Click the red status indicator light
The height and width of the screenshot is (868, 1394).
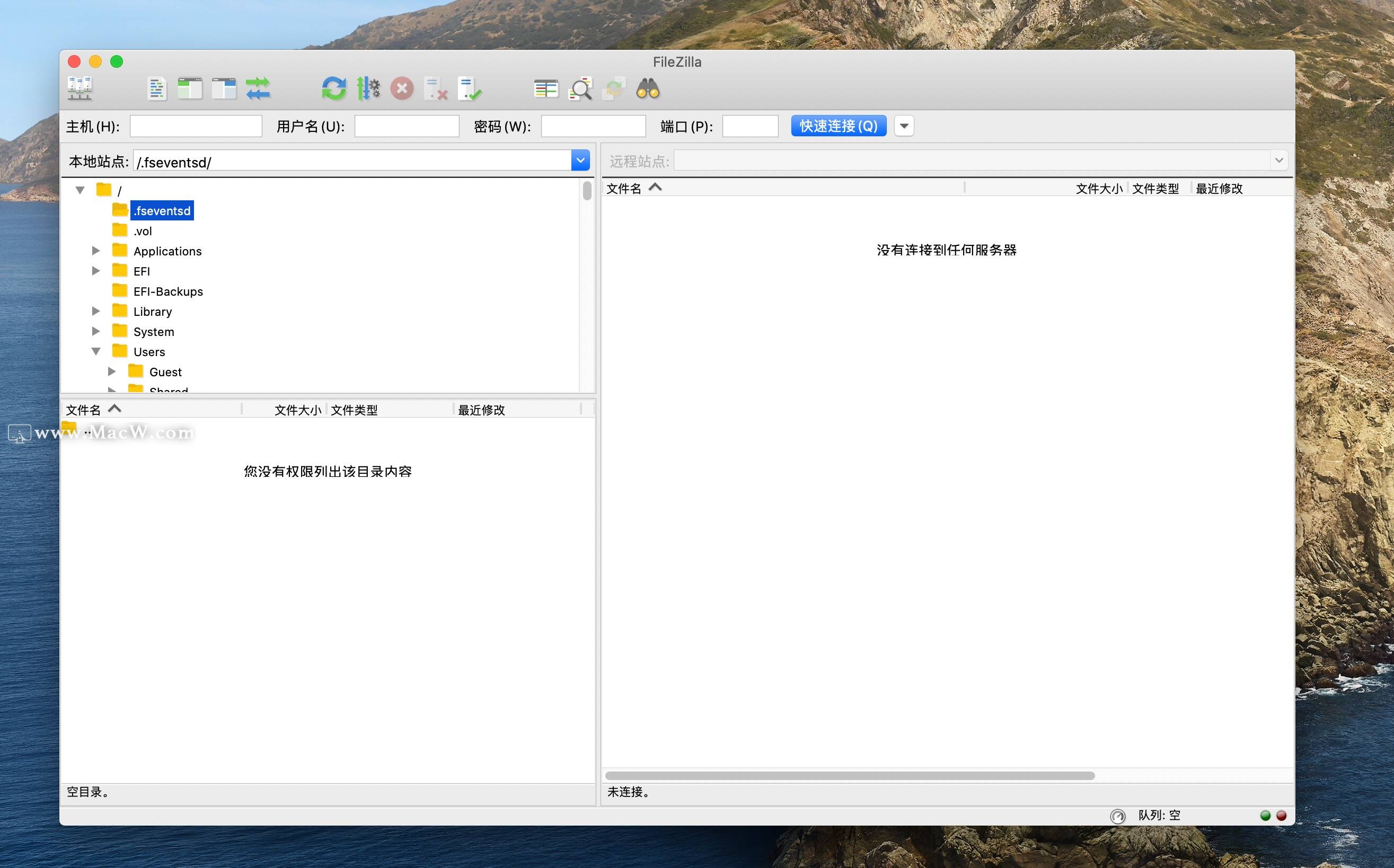[1281, 816]
